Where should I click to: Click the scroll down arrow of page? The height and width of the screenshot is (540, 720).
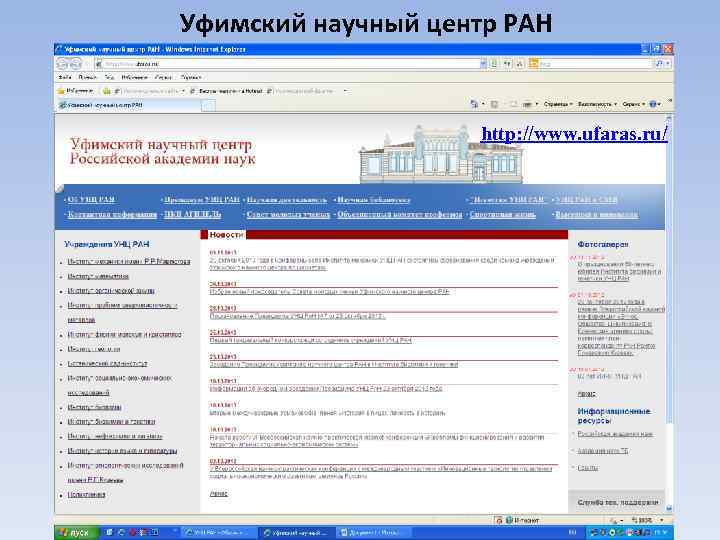[669, 508]
